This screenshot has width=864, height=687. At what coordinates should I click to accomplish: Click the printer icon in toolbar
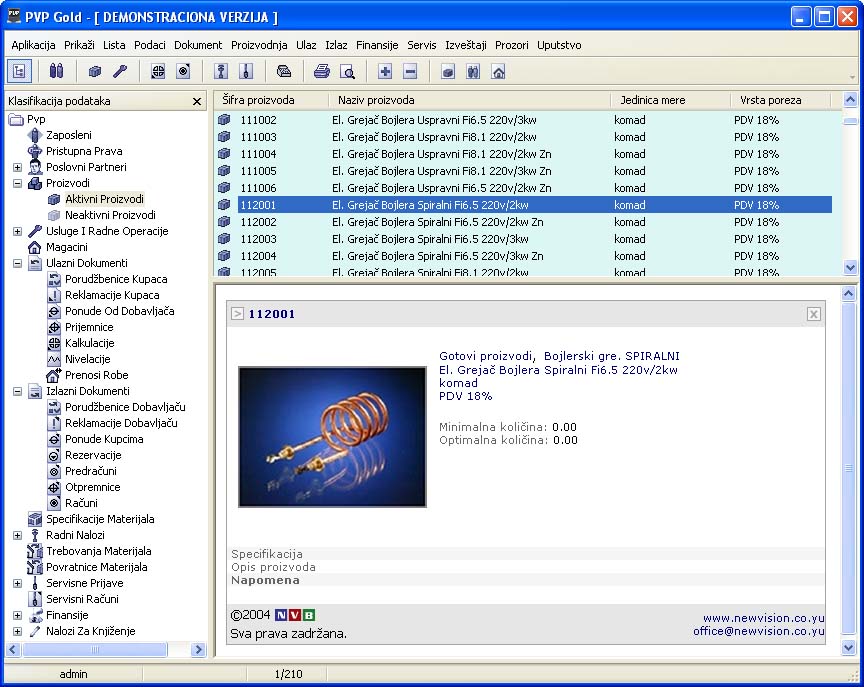tap(322, 71)
